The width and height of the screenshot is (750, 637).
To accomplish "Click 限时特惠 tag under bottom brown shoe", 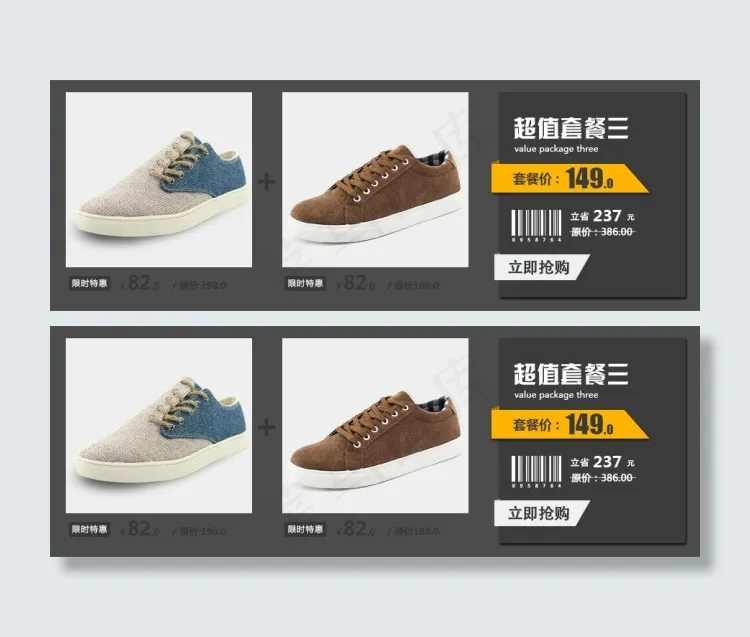I will pyautogui.click(x=305, y=529).
